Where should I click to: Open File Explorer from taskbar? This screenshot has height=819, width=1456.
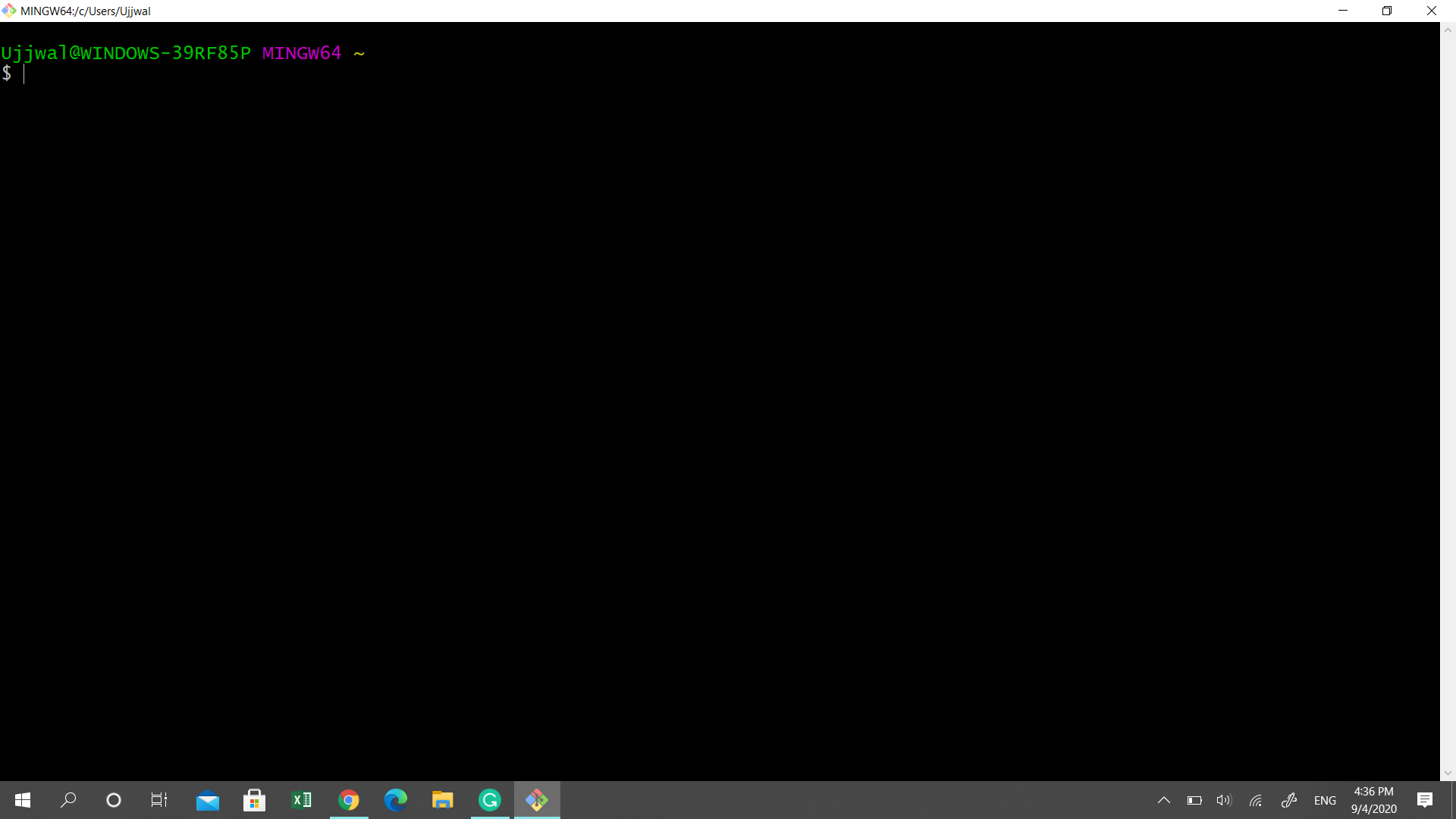point(443,800)
